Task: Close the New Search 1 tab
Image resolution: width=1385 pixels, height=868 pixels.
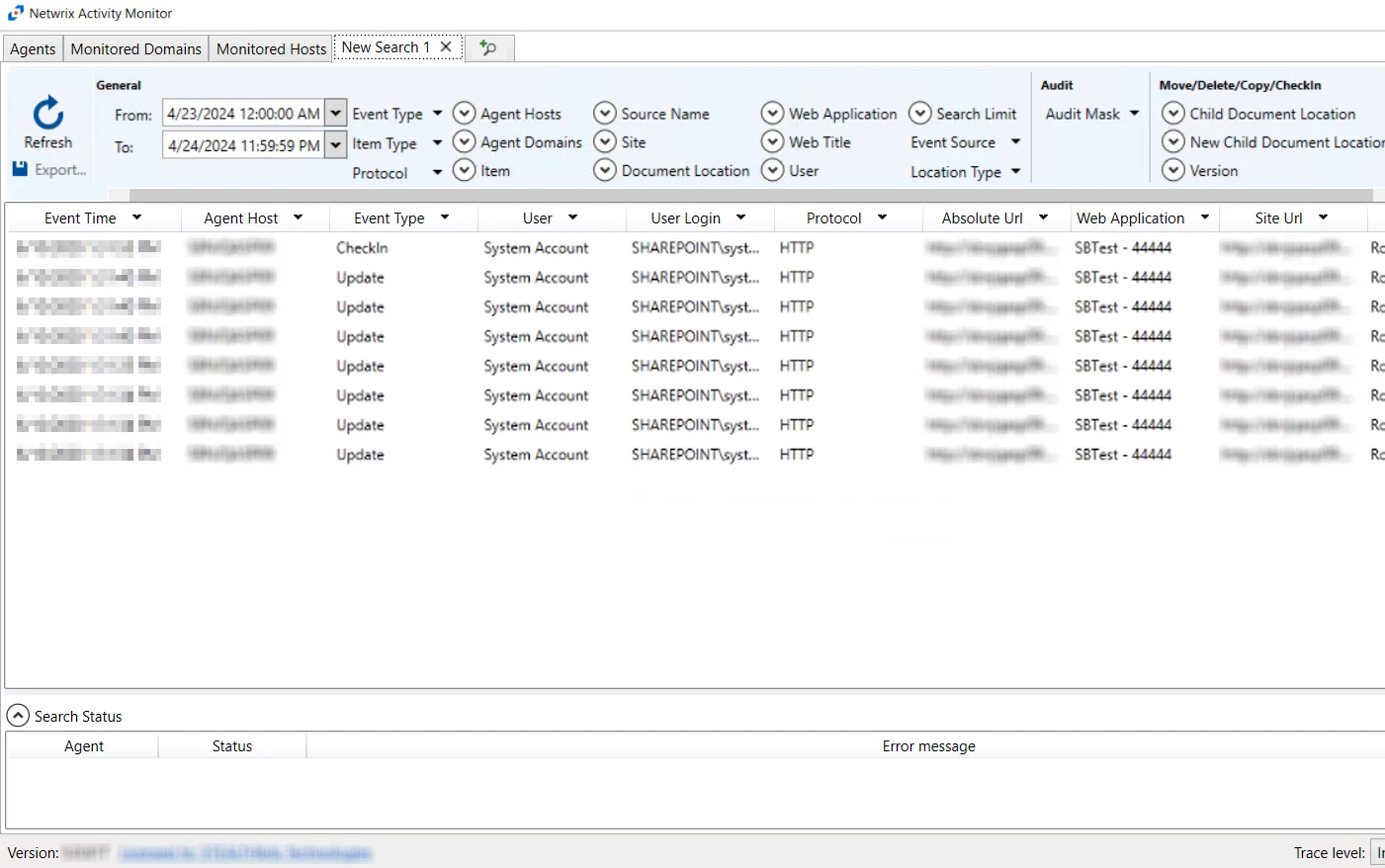Action: pos(446,46)
